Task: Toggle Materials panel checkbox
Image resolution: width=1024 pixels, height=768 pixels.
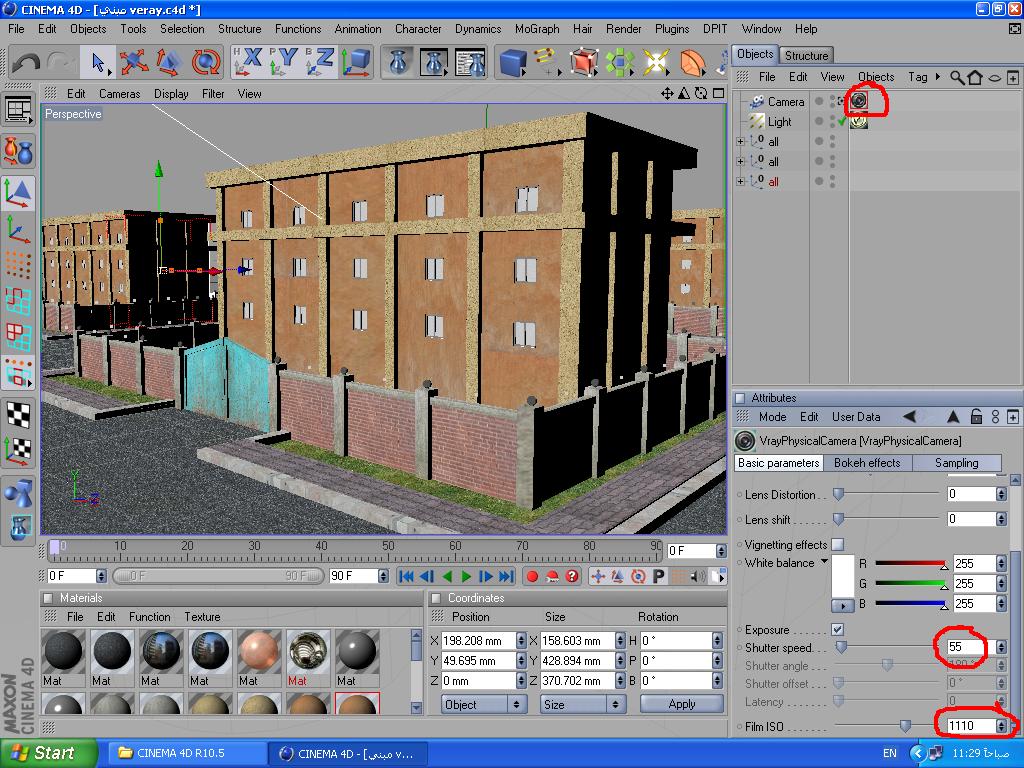Action: pos(48,598)
